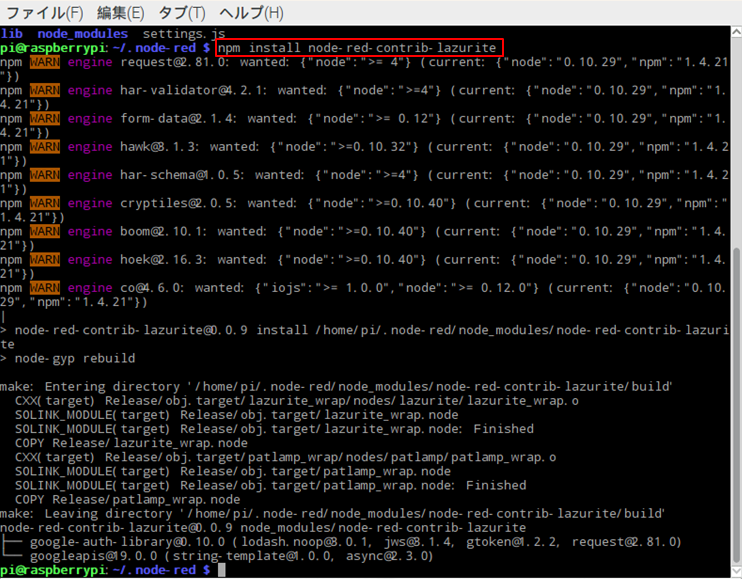742x579 pixels.
Task: Click the CXX line for lazurite_wrap.o
Action: click(x=296, y=401)
